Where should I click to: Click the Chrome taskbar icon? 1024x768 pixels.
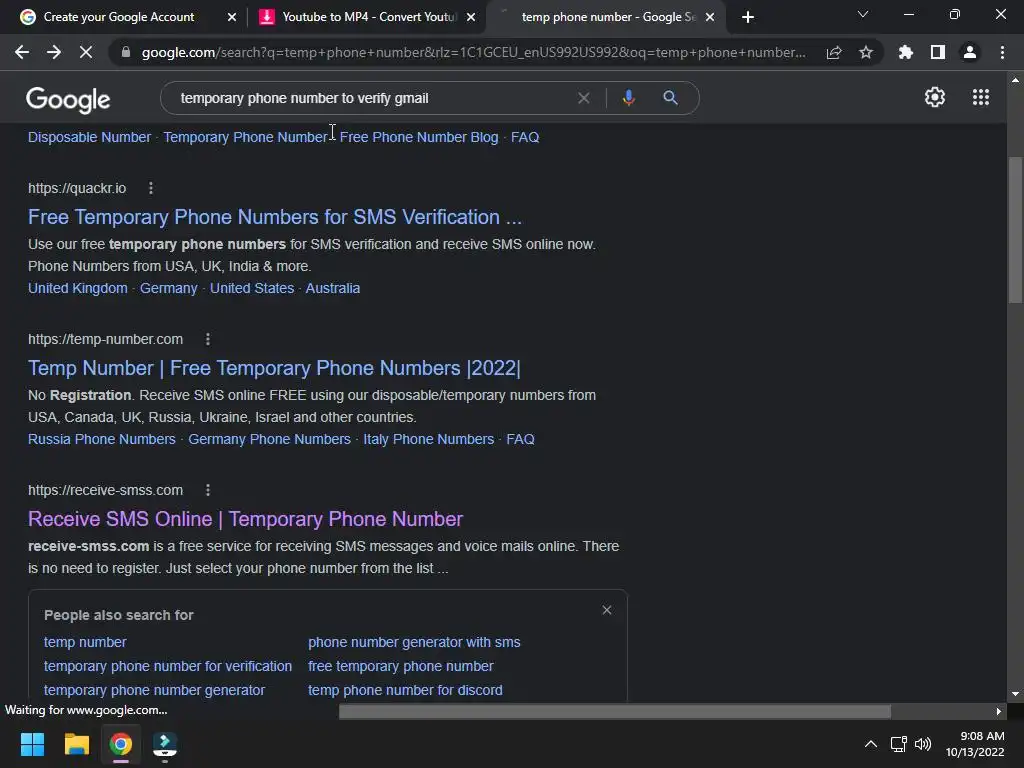coord(121,744)
